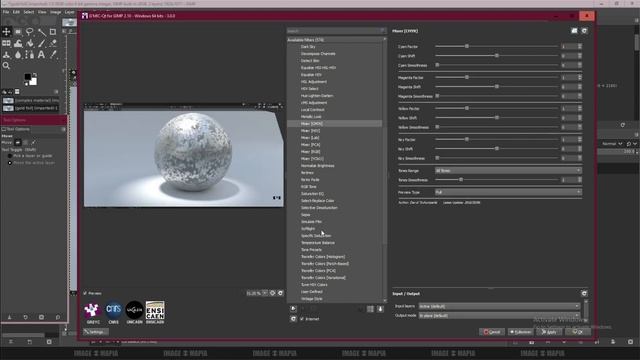Screen dimensions: 640x360
Task: Set Move mode to path
Action: click(x=33, y=142)
